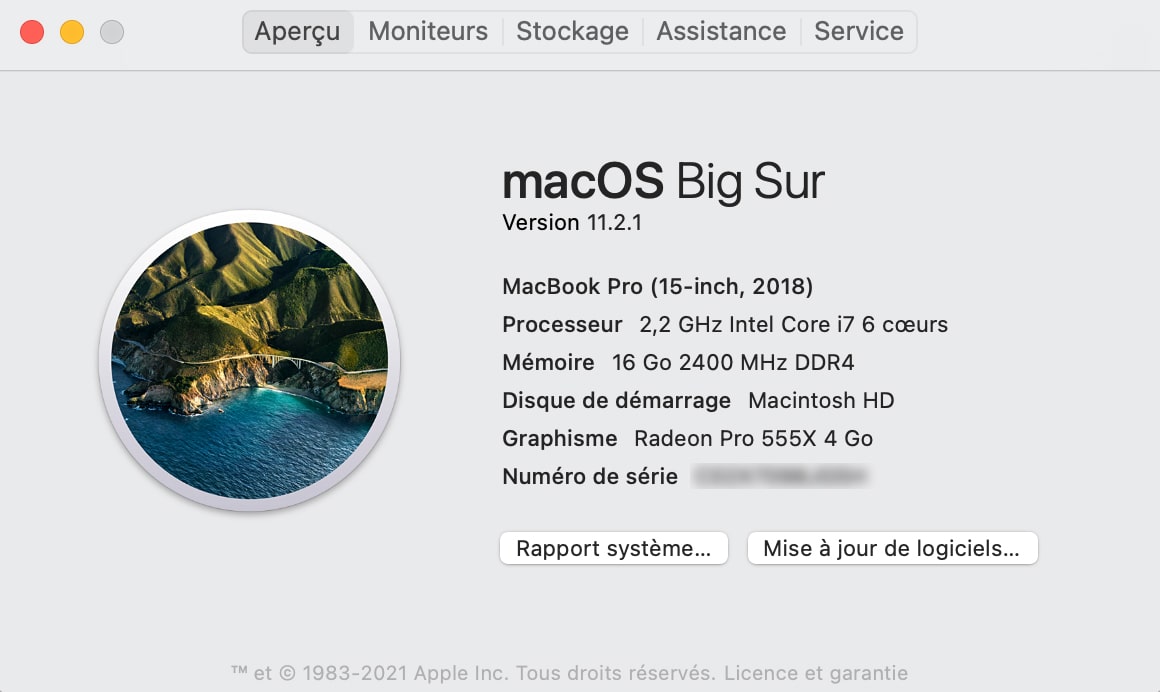The image size is (1160, 692).
Task: Click the Radeon Pro graphics line
Action: pyautogui.click(x=687, y=438)
